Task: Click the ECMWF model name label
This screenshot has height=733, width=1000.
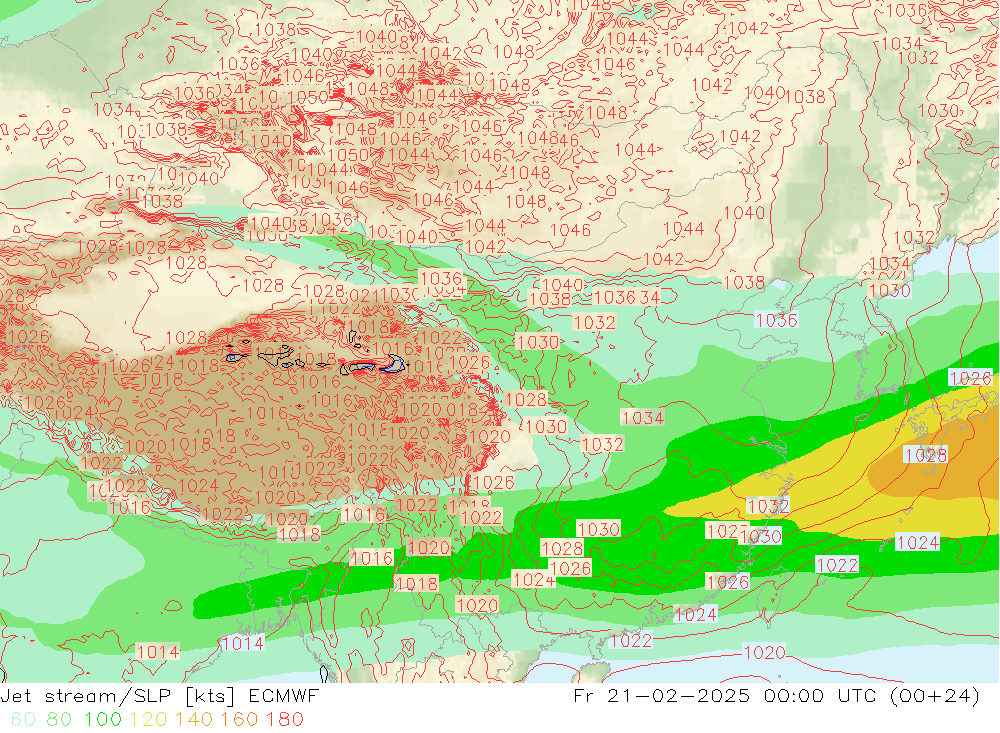Action: click(283, 695)
